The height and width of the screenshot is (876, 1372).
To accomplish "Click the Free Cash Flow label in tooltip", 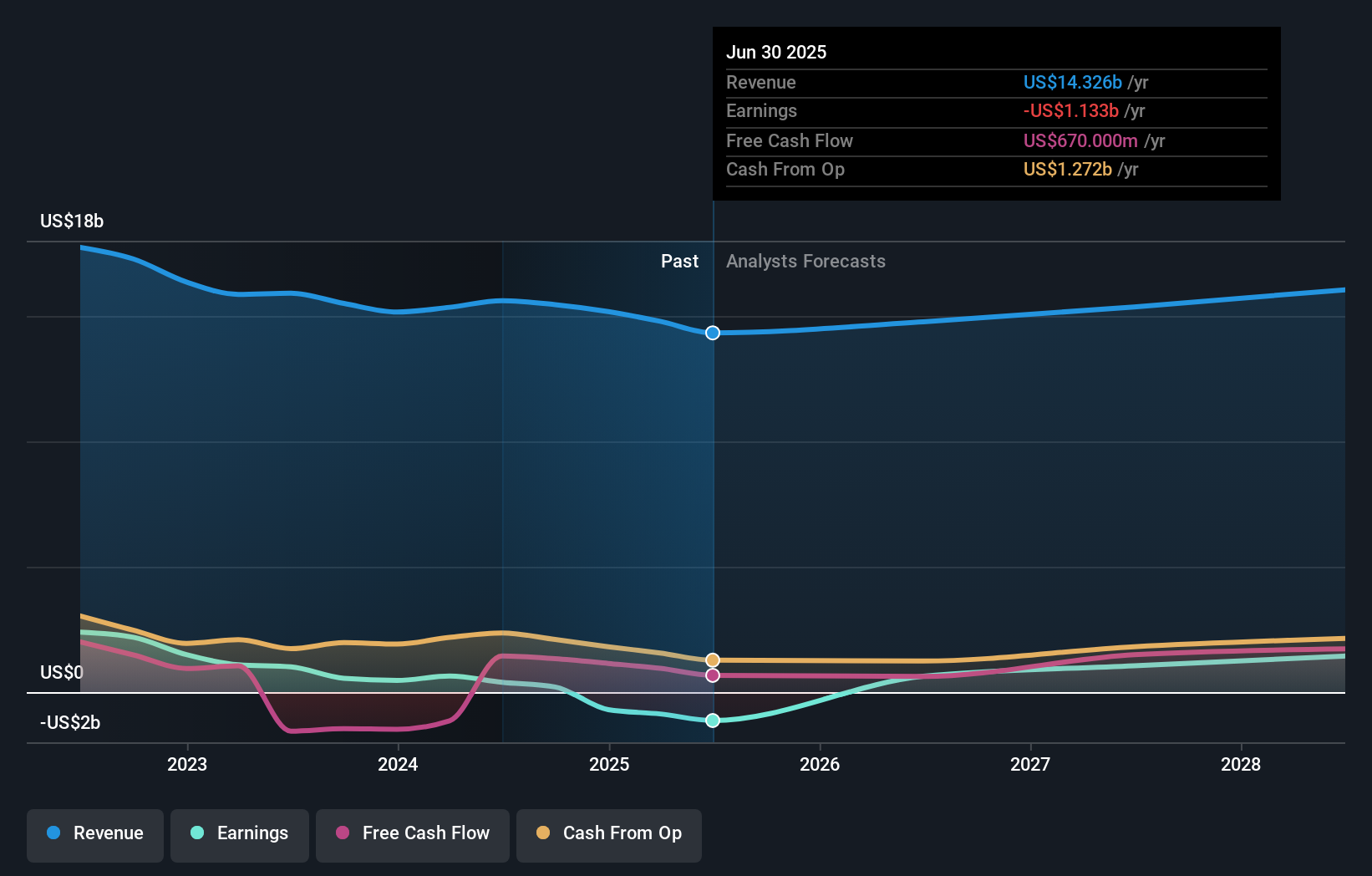I will 790,140.
